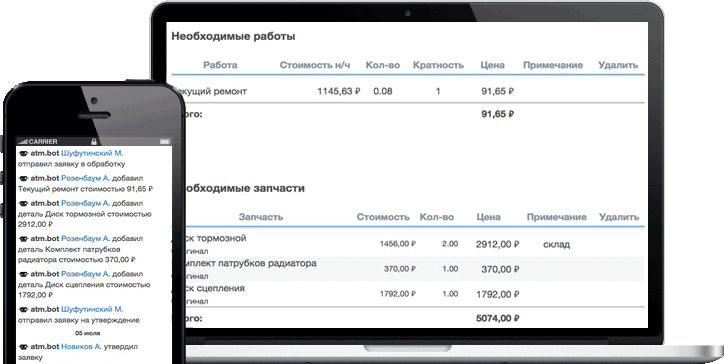The width and height of the screenshot is (724, 364).
Task: Click the 'Необходимые работы' section heading
Action: coord(233,36)
